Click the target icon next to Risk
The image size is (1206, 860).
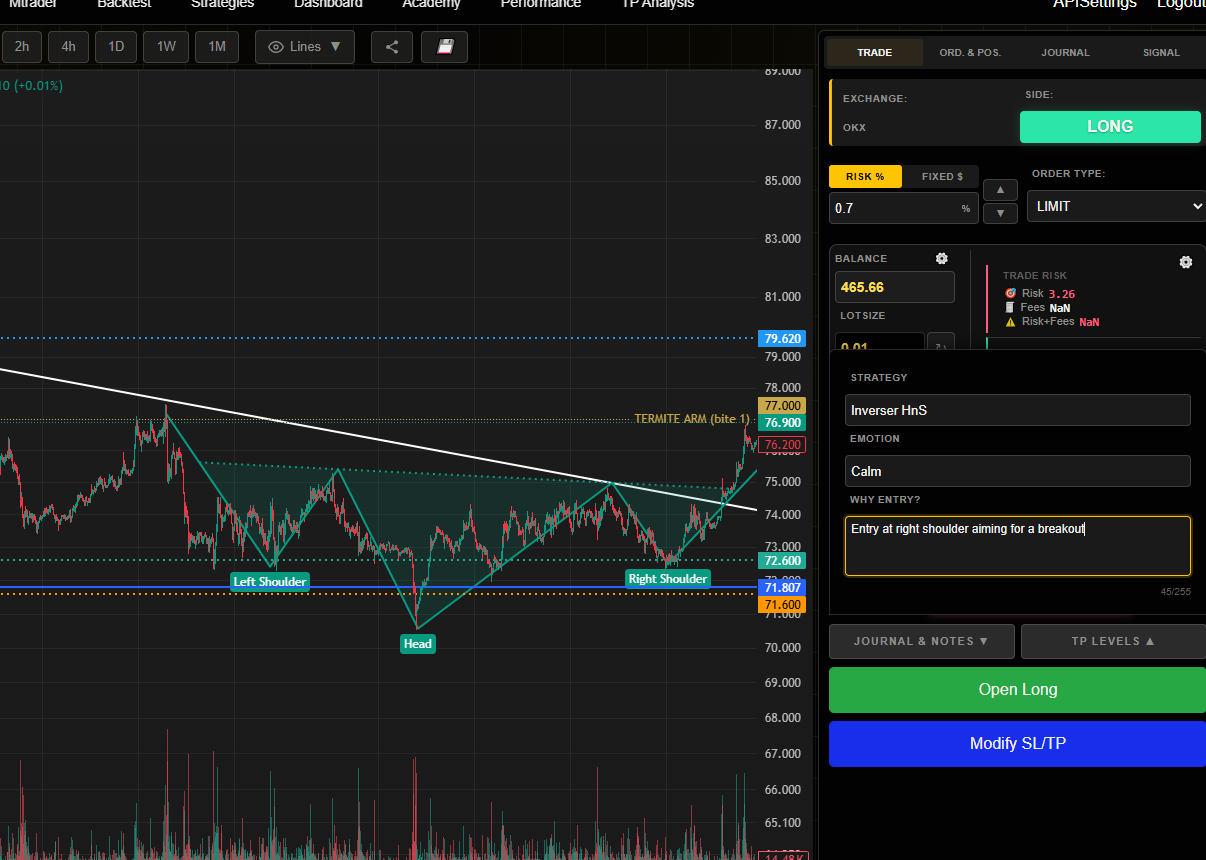point(1010,293)
